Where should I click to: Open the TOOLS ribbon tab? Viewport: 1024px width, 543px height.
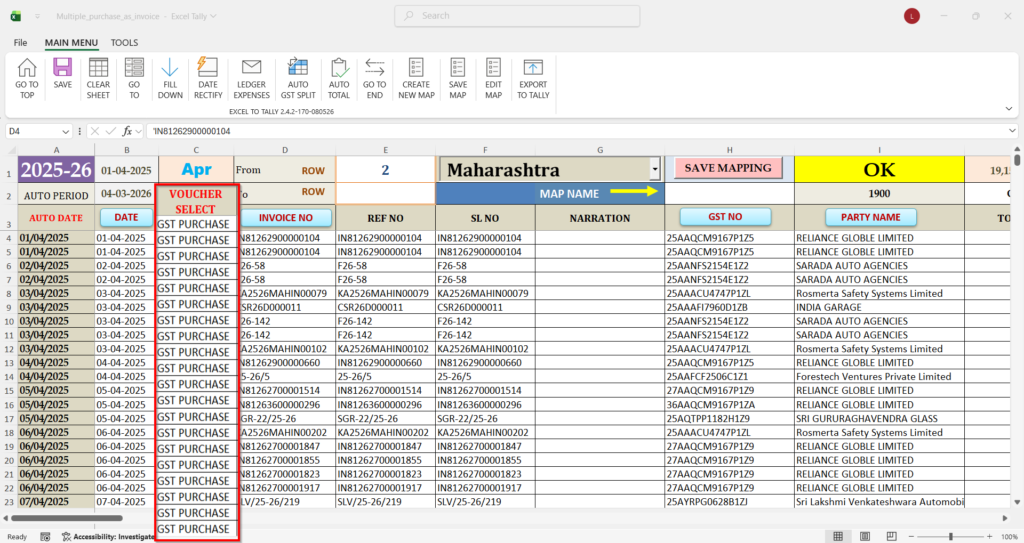click(x=124, y=42)
